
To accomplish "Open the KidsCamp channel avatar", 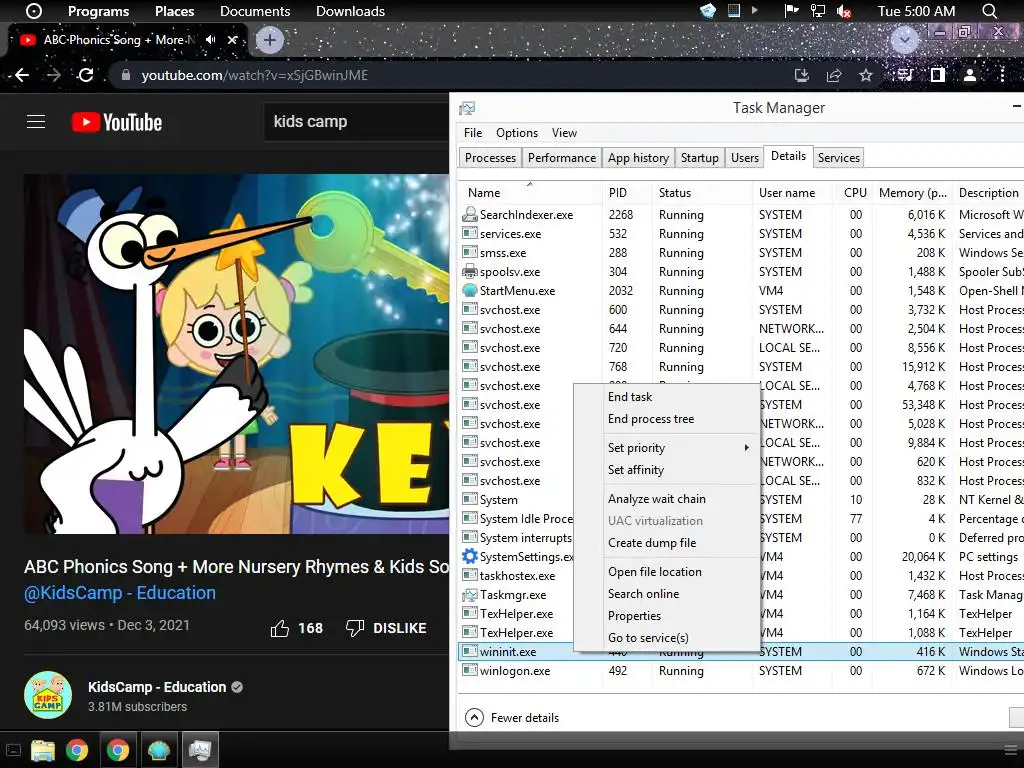I will (48, 695).
